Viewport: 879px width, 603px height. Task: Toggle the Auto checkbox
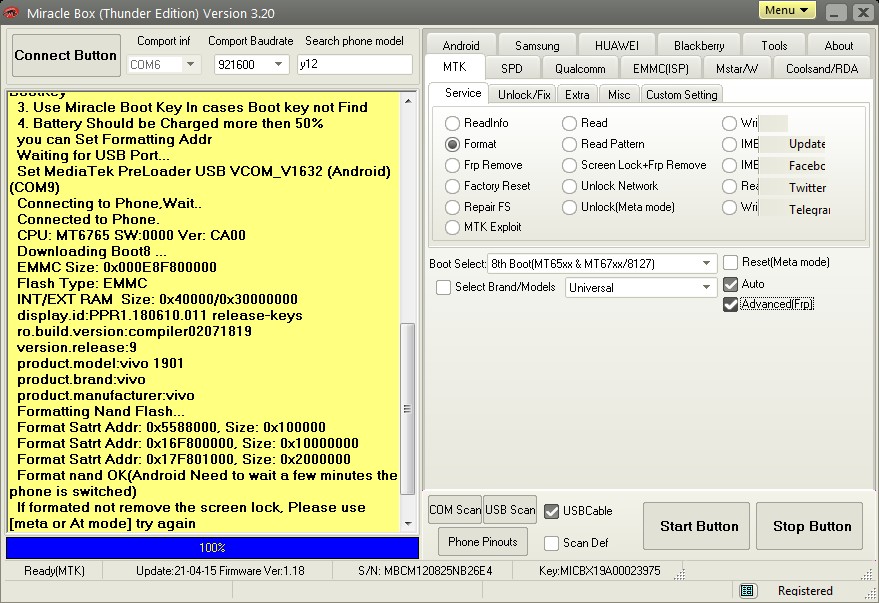click(730, 284)
